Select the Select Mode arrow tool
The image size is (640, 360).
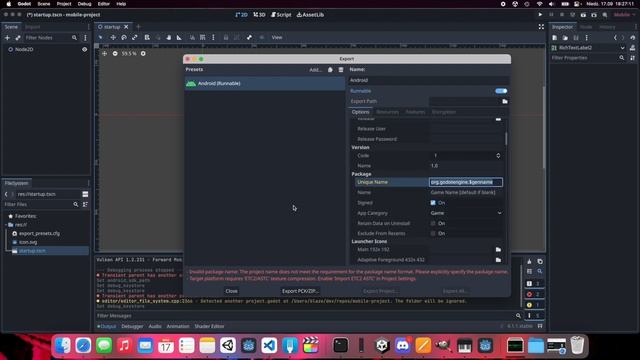(x=100, y=38)
